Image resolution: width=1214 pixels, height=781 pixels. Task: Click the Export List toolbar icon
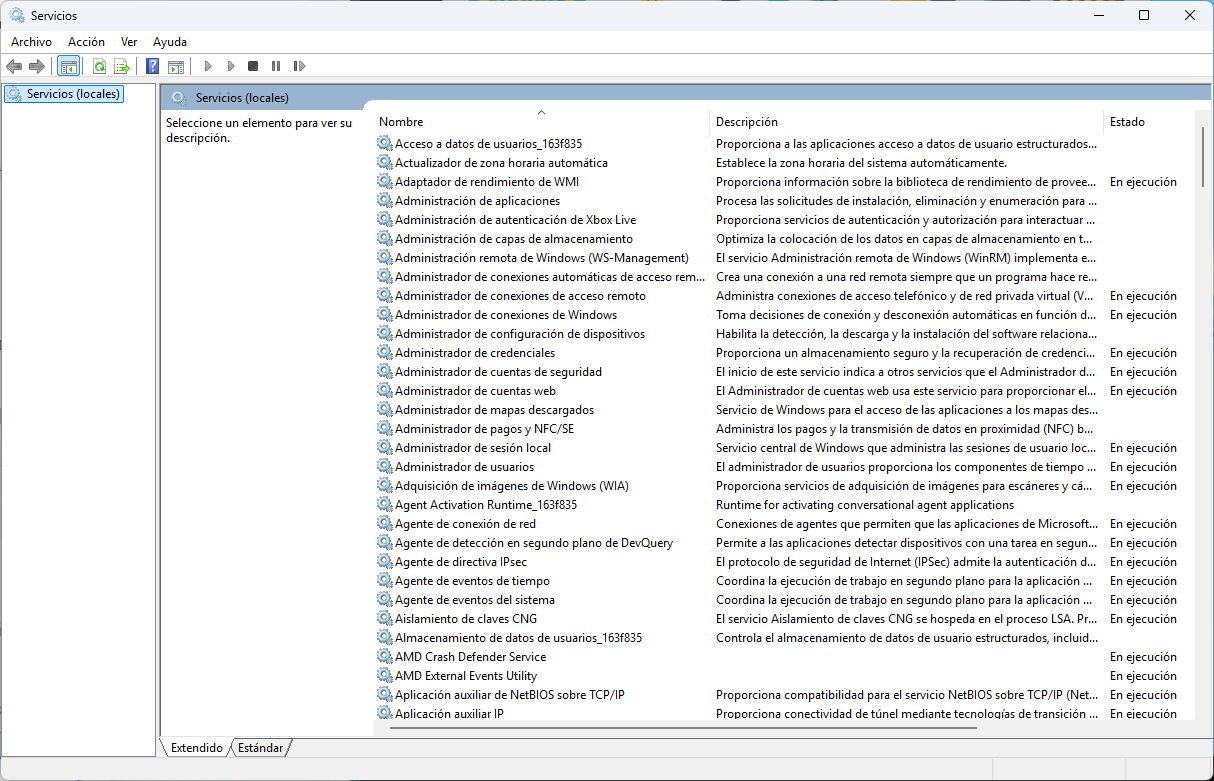pos(121,65)
